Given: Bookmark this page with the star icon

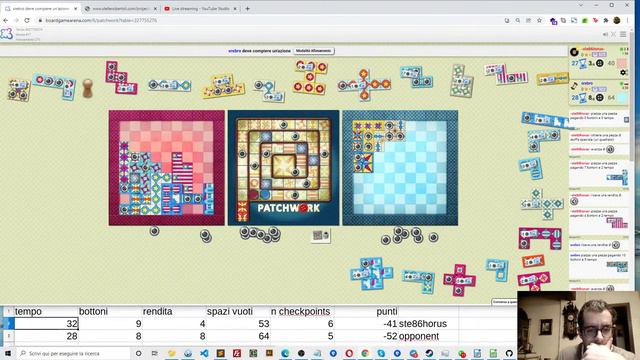Looking at the screenshot, I should (539, 20).
